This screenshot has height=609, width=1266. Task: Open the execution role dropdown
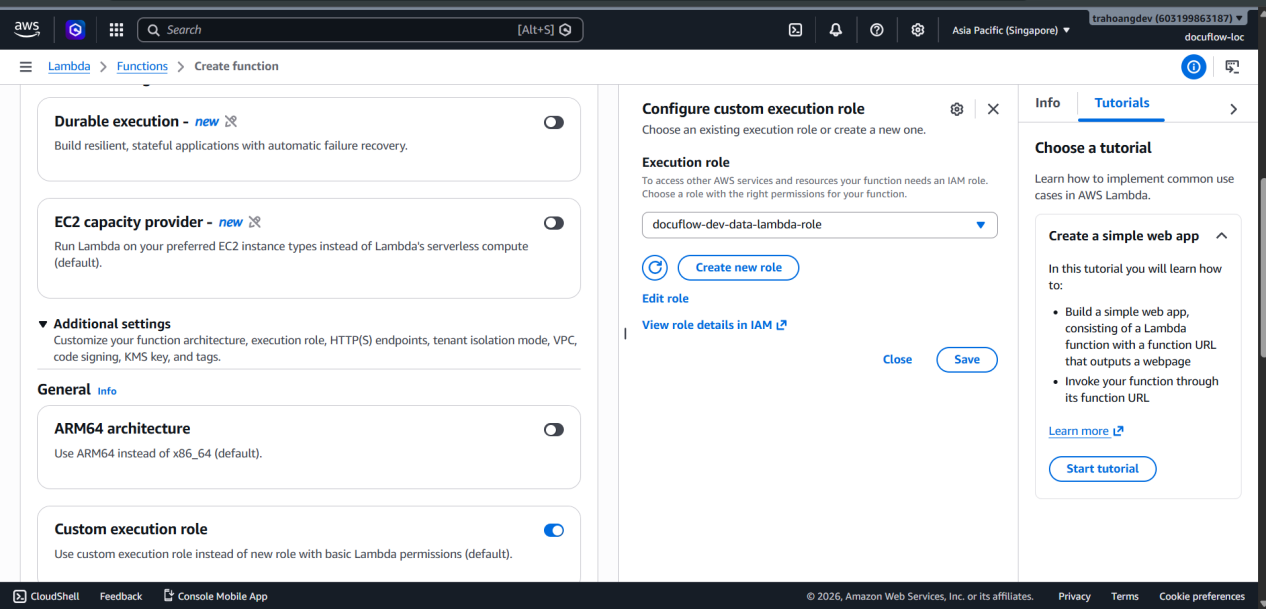click(819, 225)
